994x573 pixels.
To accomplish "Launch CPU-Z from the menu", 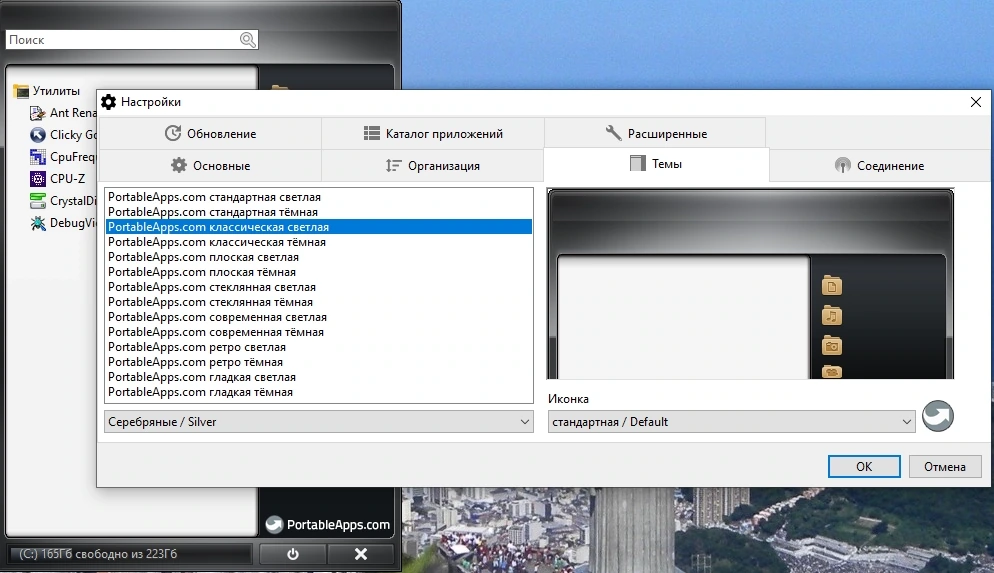I will coord(58,179).
